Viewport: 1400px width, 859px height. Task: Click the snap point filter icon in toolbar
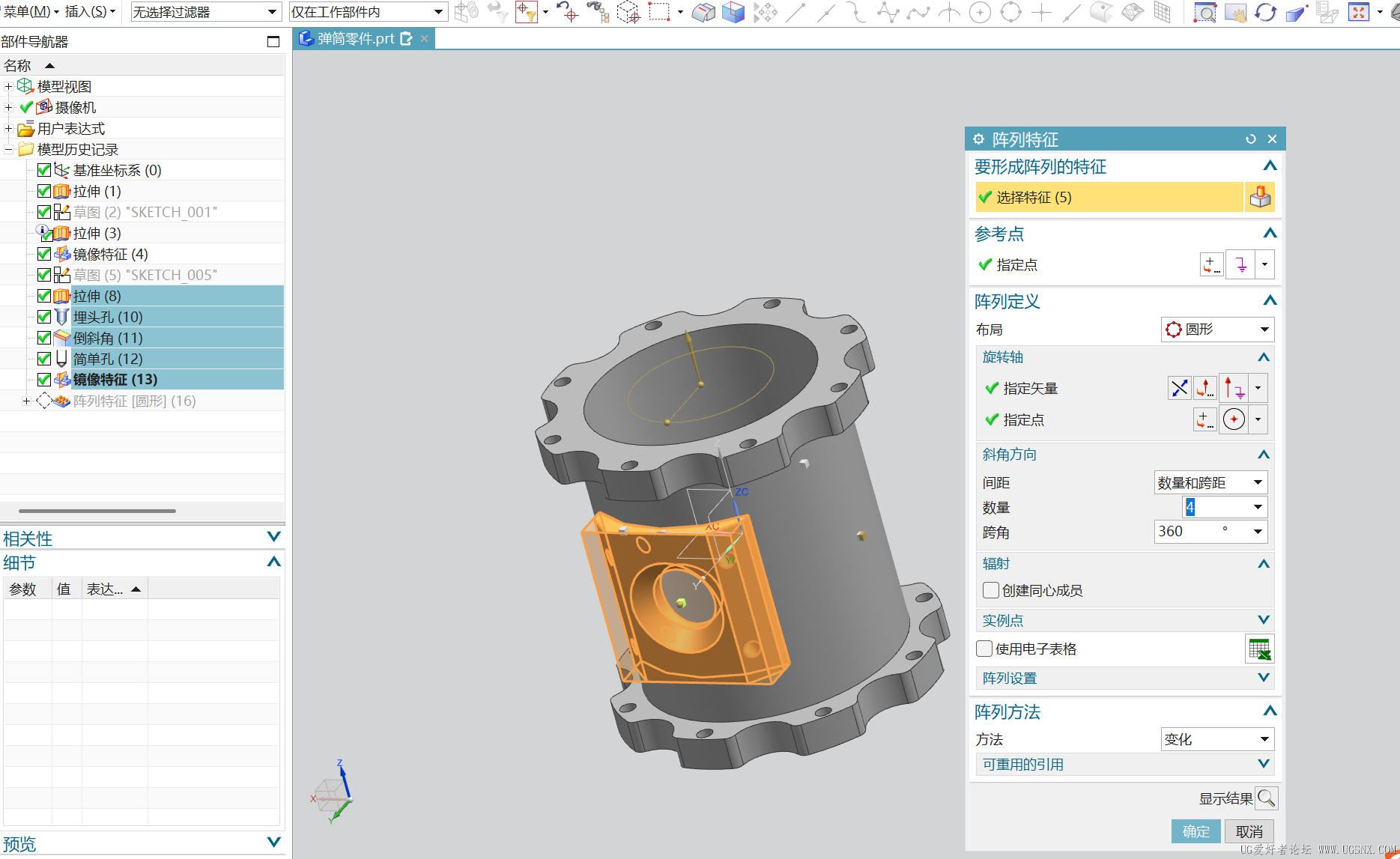coord(527,12)
